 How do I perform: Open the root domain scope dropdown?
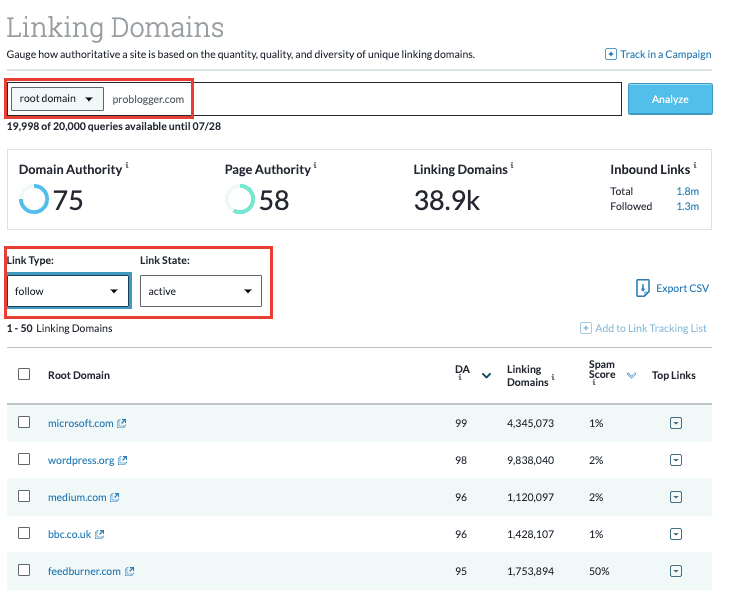click(x=57, y=99)
